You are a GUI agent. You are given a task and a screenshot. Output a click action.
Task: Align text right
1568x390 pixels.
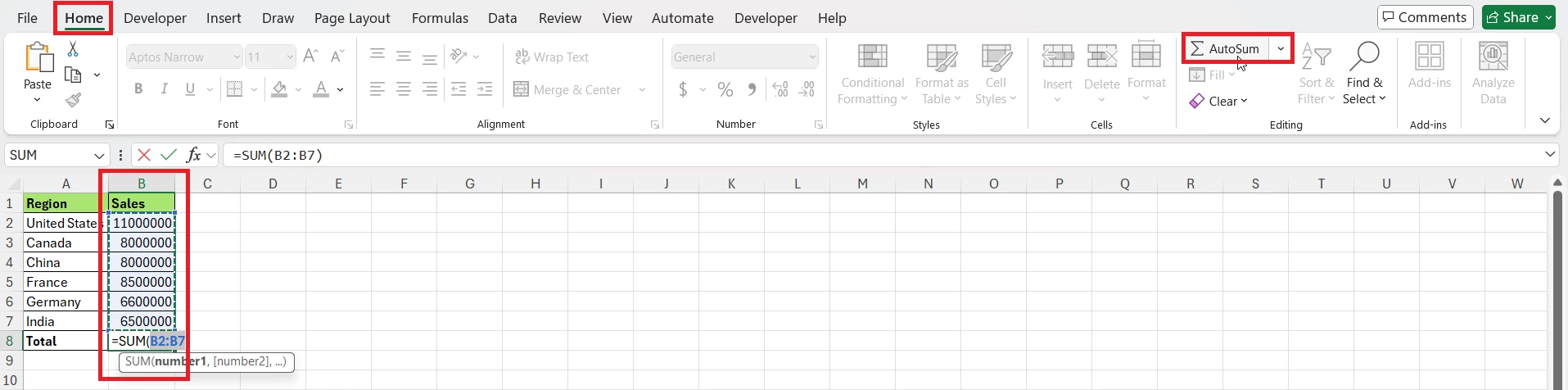pyautogui.click(x=430, y=89)
